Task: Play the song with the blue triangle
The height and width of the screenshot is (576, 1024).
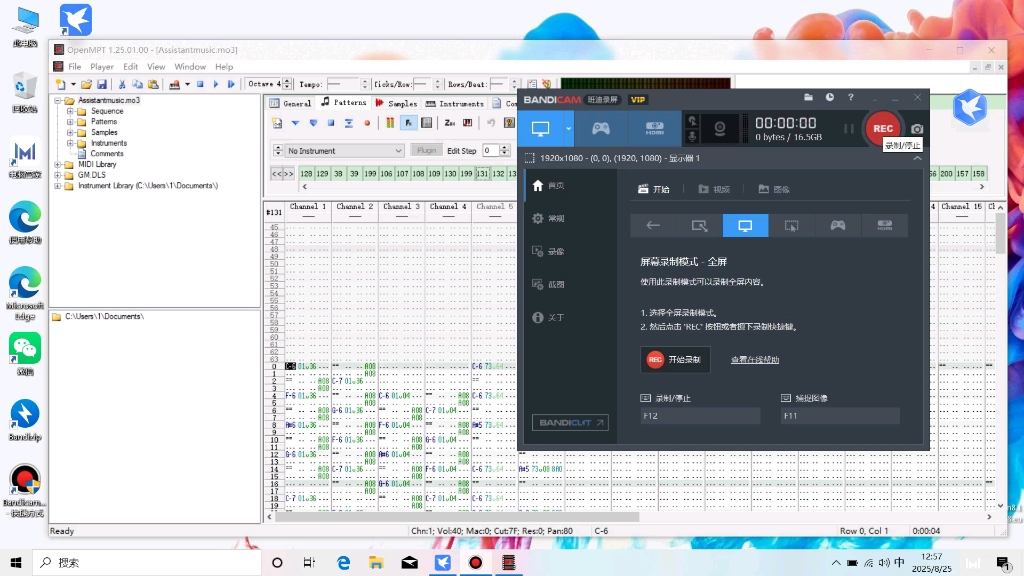Action: (x=216, y=84)
